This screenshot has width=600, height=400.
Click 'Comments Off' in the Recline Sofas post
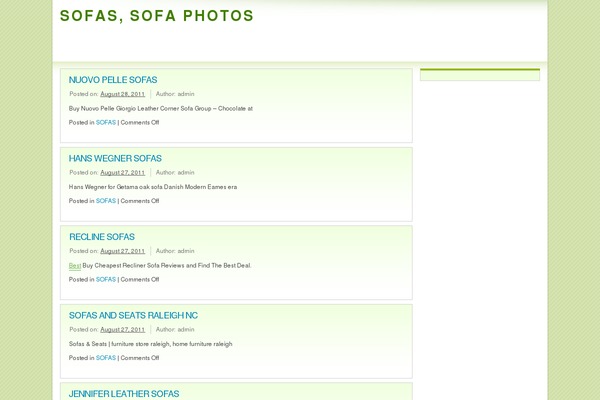[140, 279]
